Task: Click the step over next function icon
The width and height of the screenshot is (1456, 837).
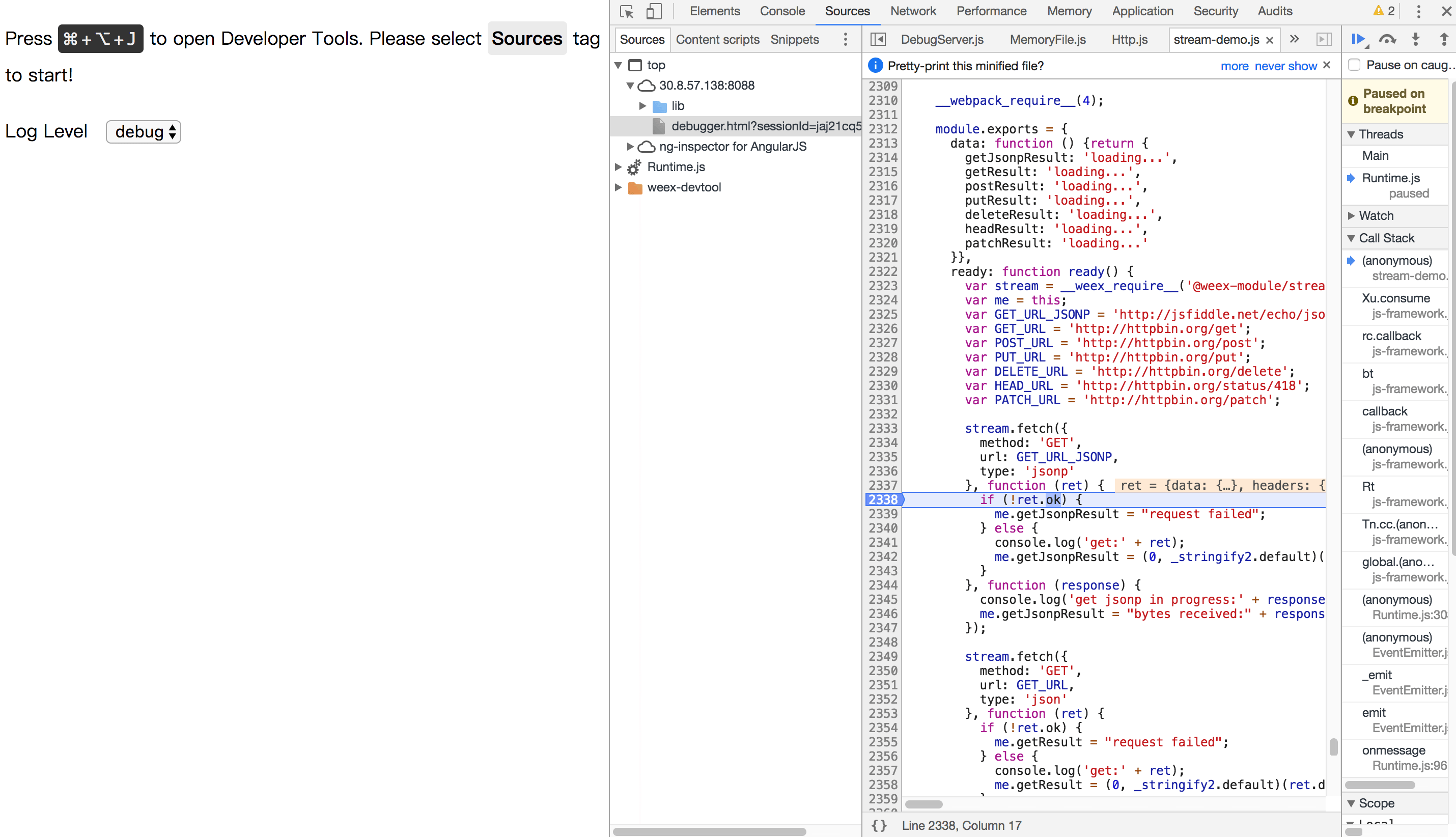Action: [x=1387, y=38]
